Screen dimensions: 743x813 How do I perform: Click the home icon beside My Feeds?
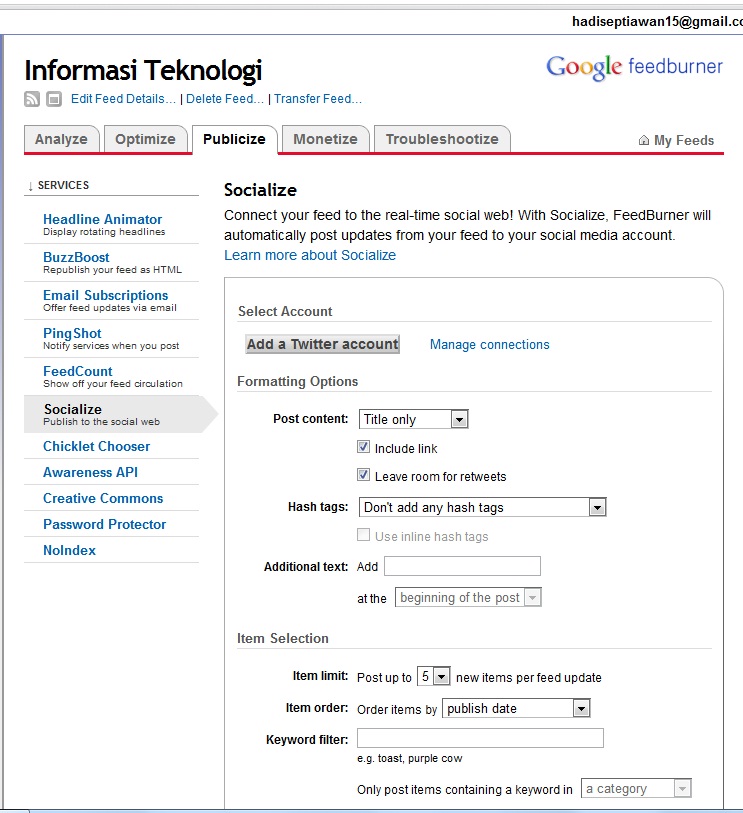[x=643, y=140]
